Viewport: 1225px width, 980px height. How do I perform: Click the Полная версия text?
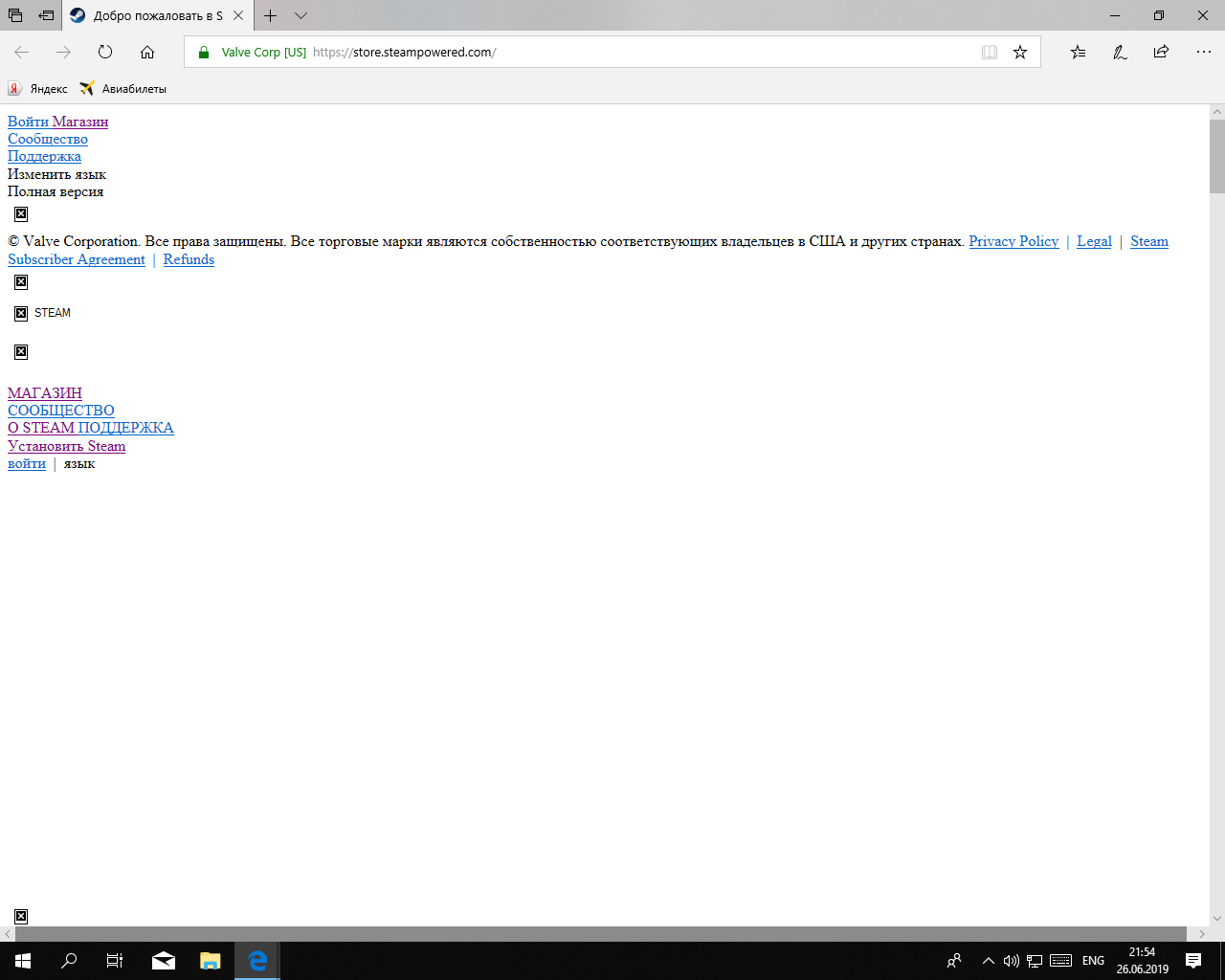56,191
